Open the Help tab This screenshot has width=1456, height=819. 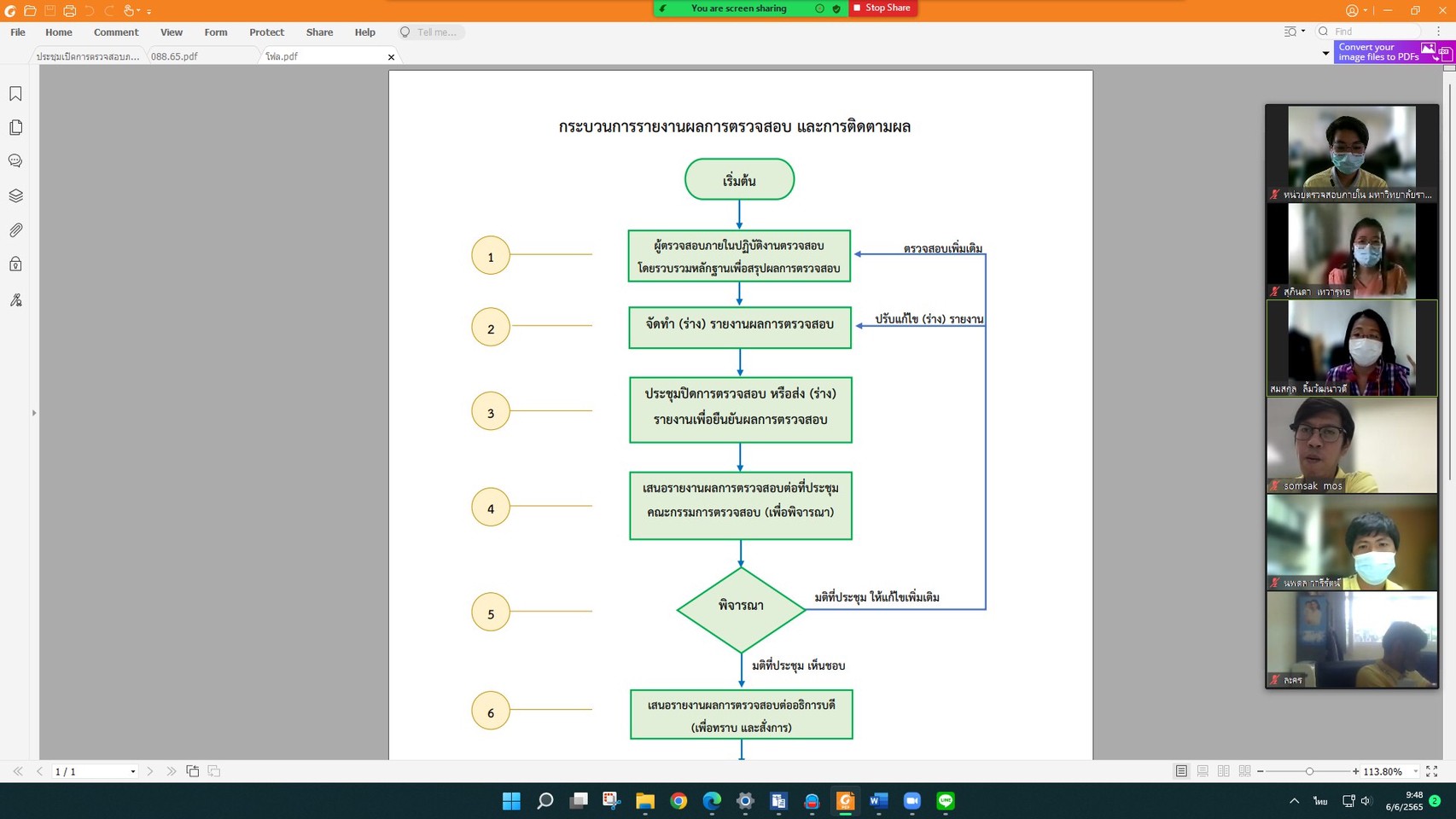click(364, 32)
